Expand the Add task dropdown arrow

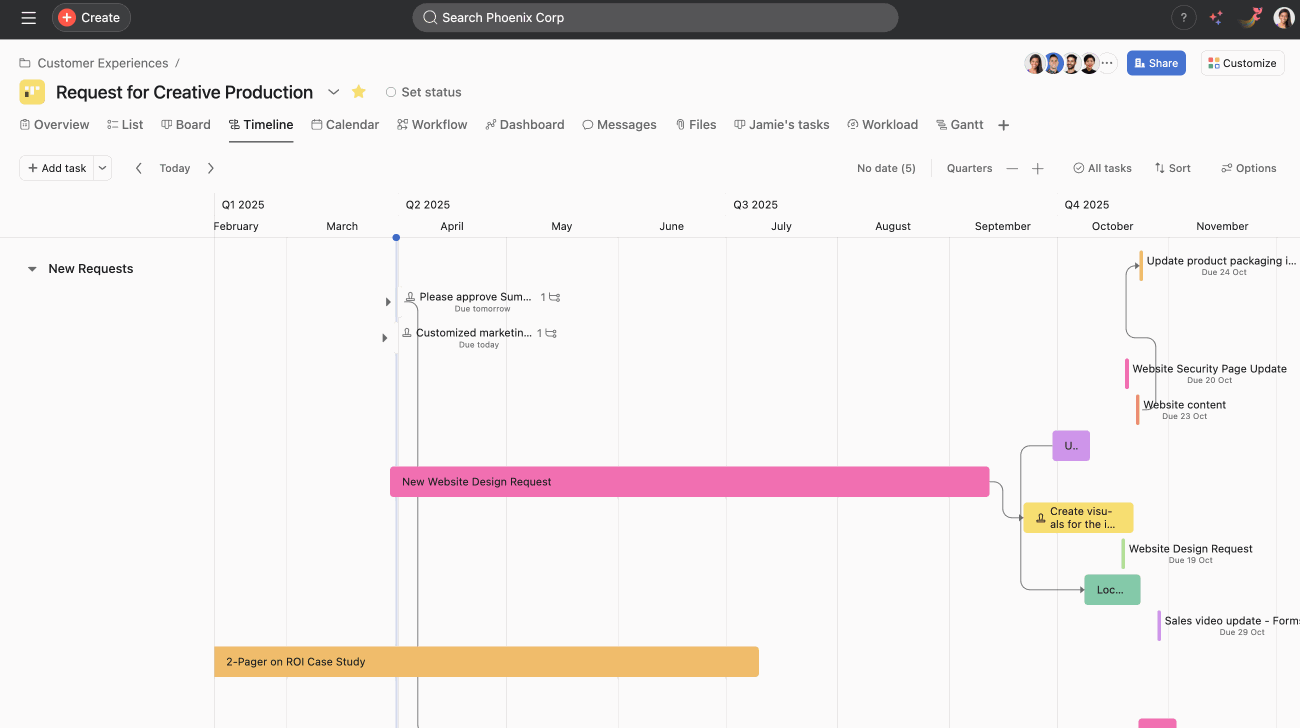coord(102,168)
